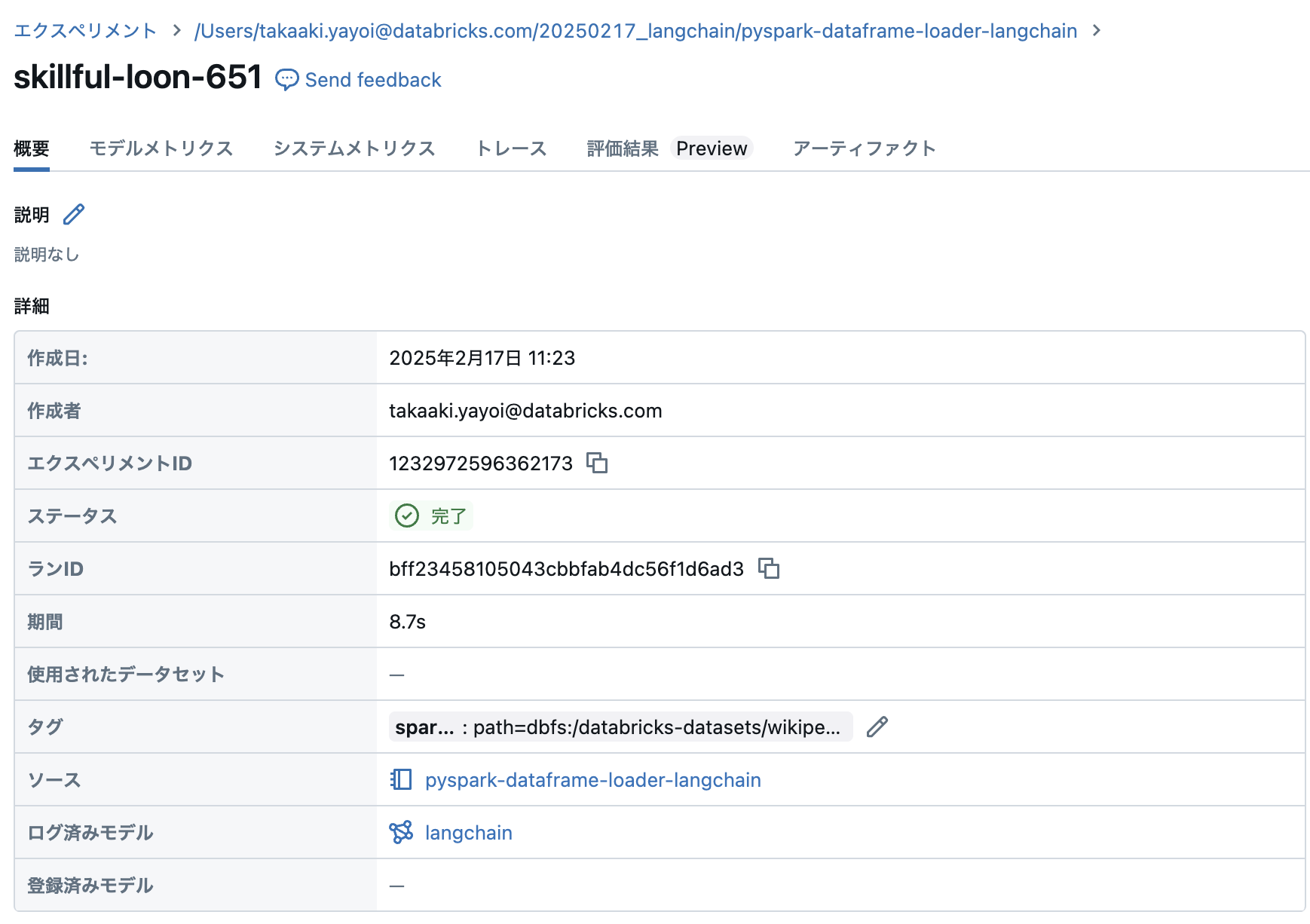Open the pyspark-dataframe-loader-langchain source link
This screenshot has width=1310, height=924.
(592, 780)
